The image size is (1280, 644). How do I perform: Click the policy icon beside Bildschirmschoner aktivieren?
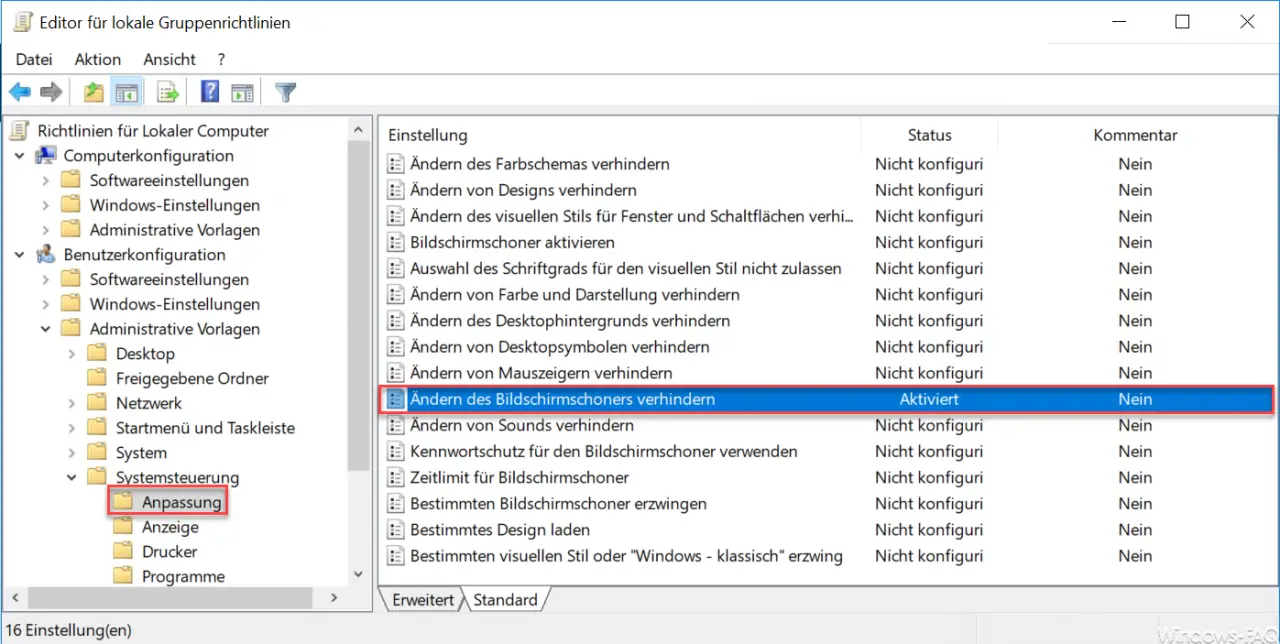coord(396,242)
